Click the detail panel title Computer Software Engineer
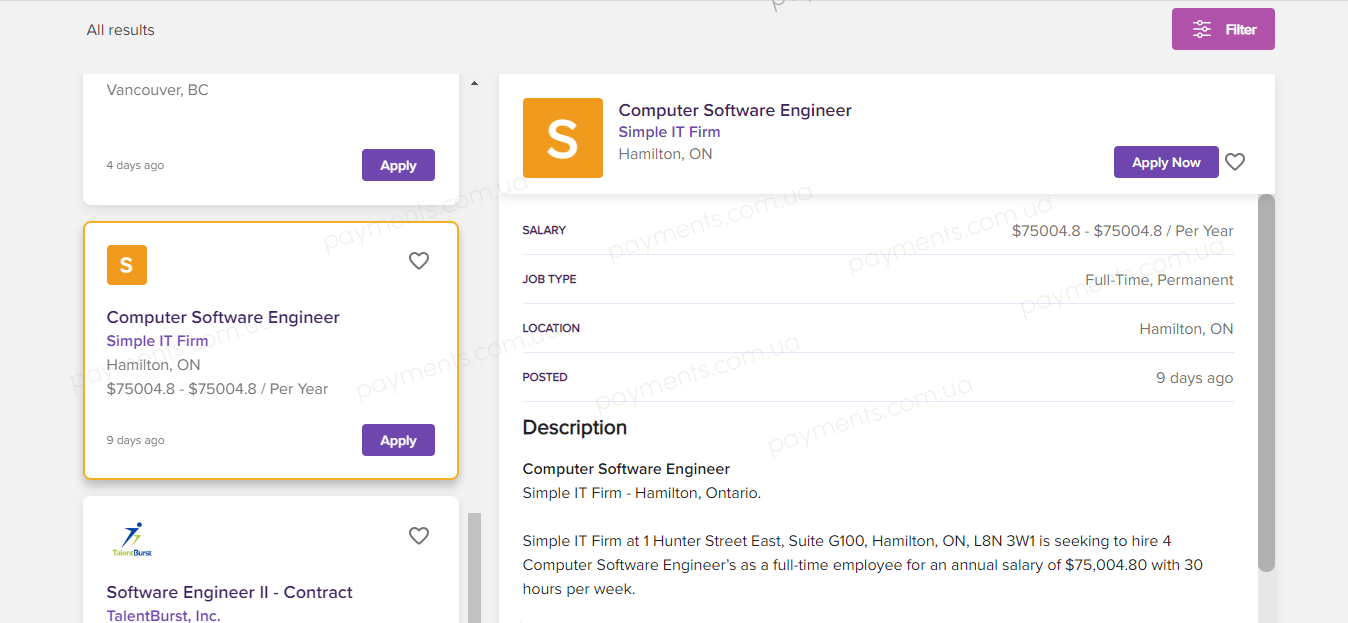 (x=735, y=110)
